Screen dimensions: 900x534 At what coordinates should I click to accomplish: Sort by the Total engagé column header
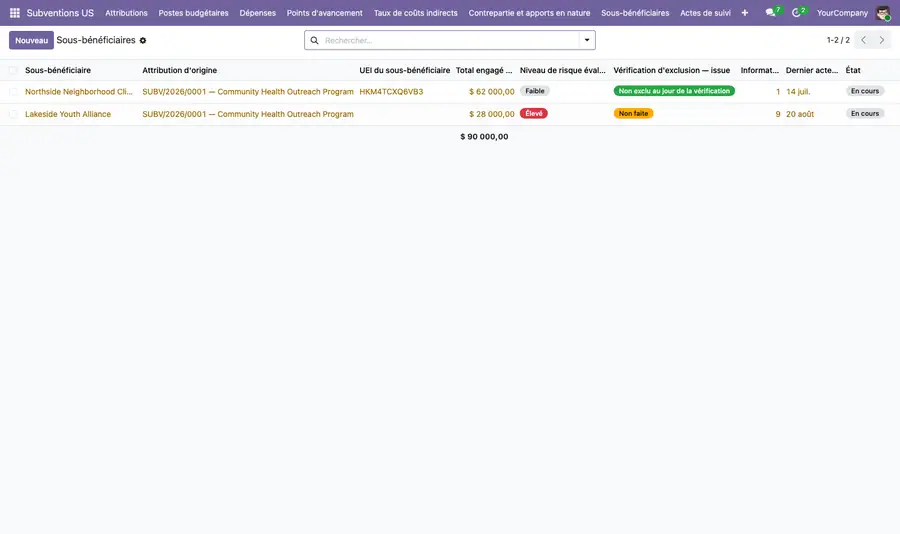484,70
